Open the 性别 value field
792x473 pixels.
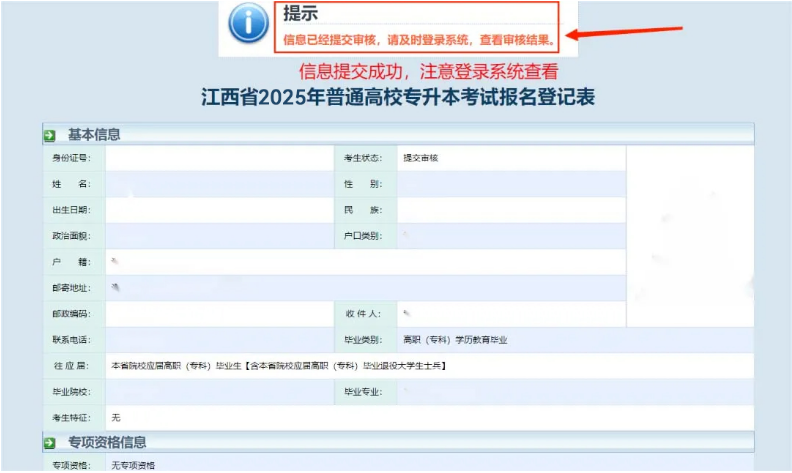(x=510, y=184)
